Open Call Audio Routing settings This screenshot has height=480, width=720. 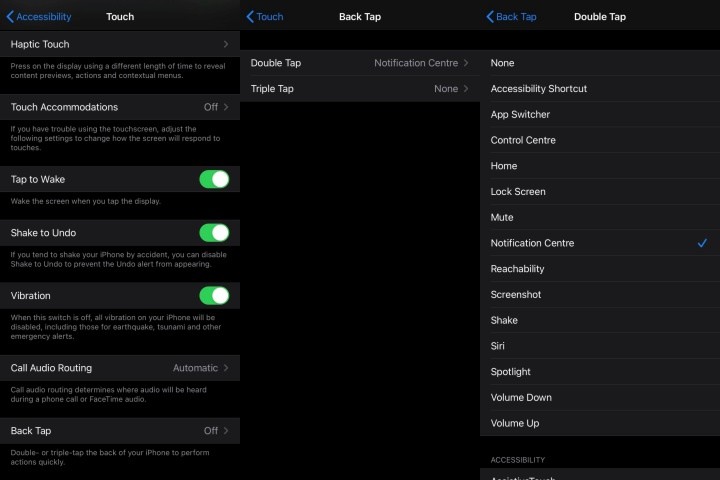coord(120,368)
